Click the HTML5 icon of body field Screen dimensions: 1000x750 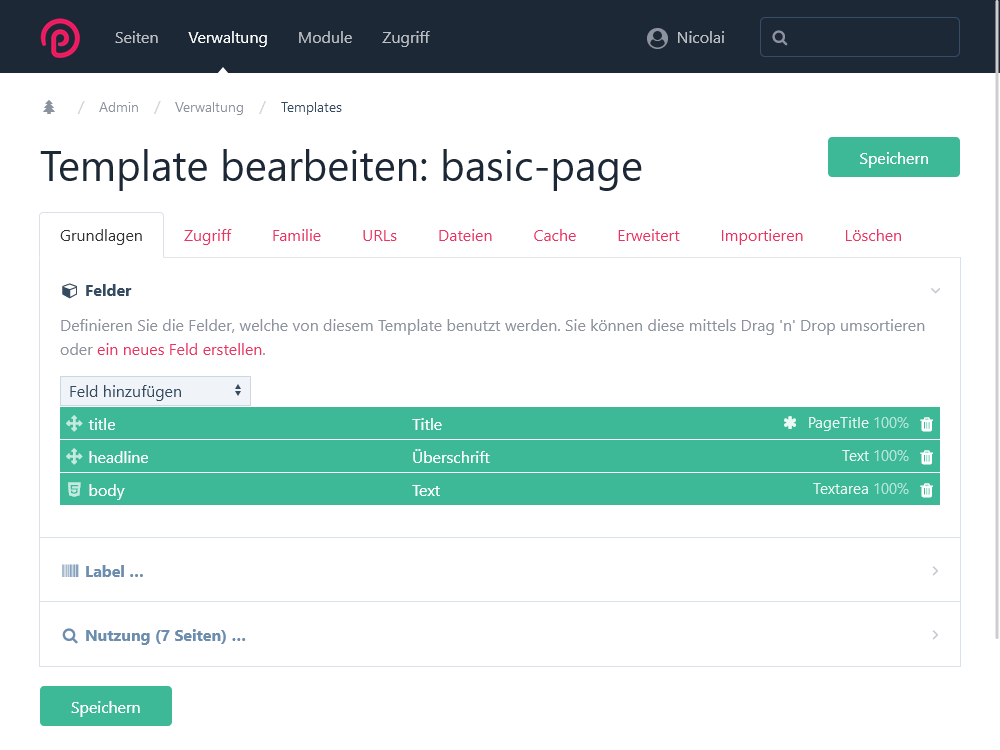click(74, 490)
